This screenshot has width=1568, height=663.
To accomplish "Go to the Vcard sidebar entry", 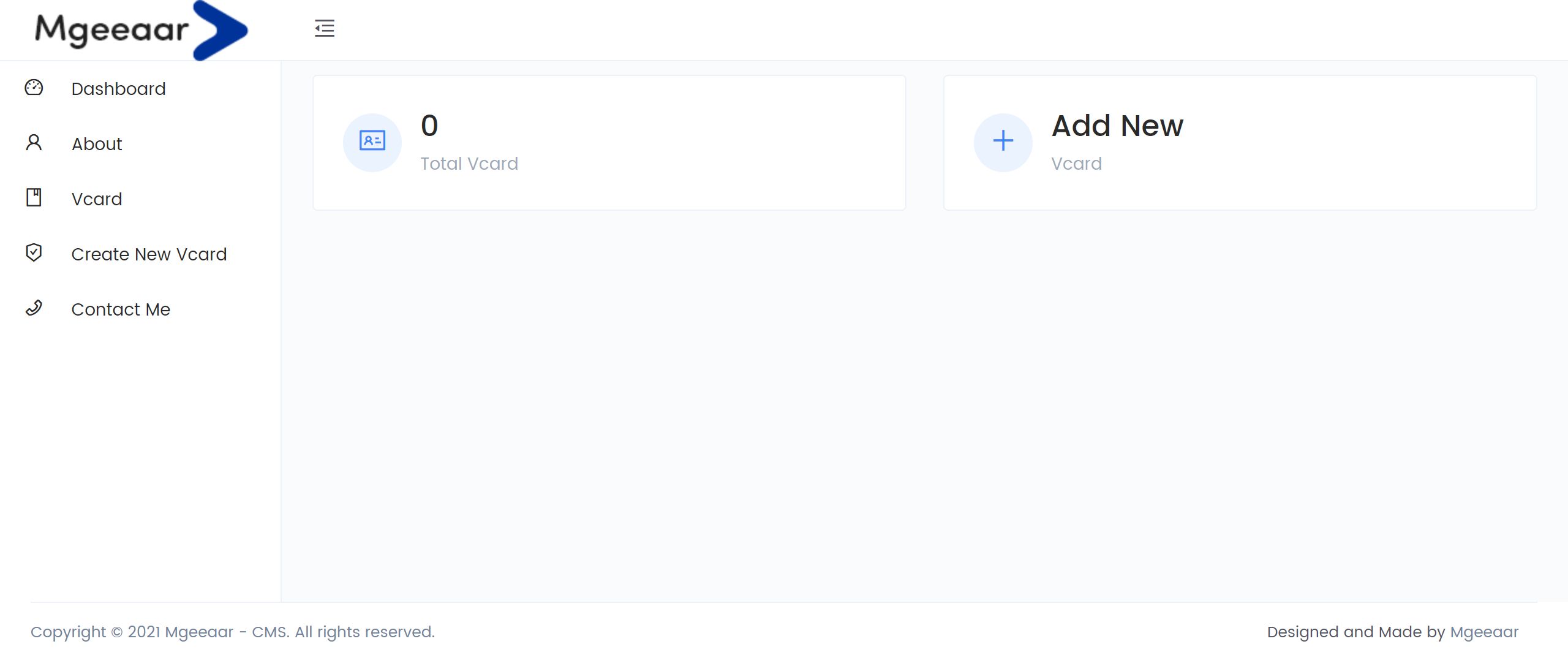I will click(97, 200).
